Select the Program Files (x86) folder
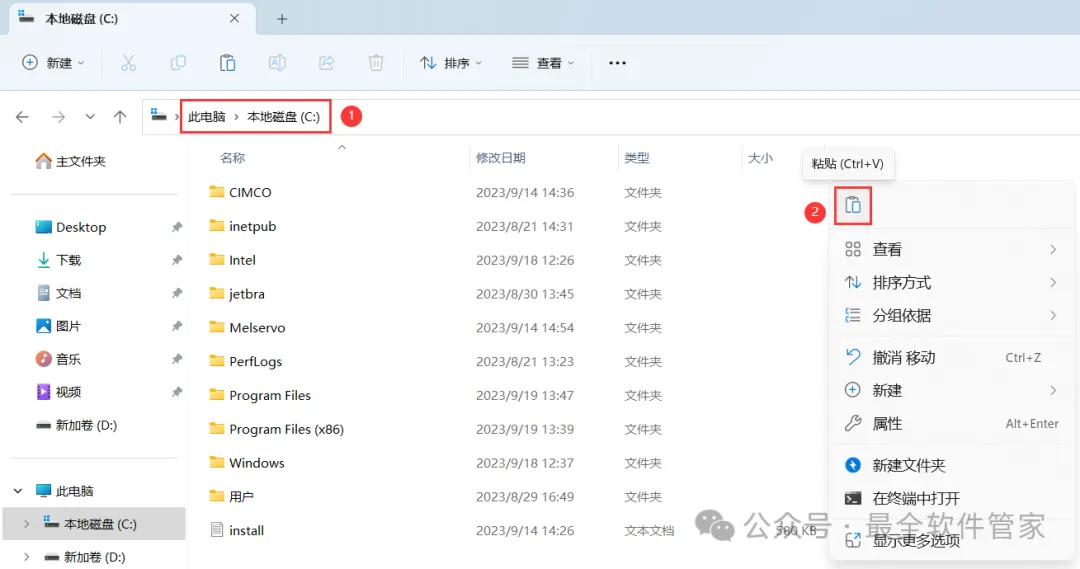 276,429
